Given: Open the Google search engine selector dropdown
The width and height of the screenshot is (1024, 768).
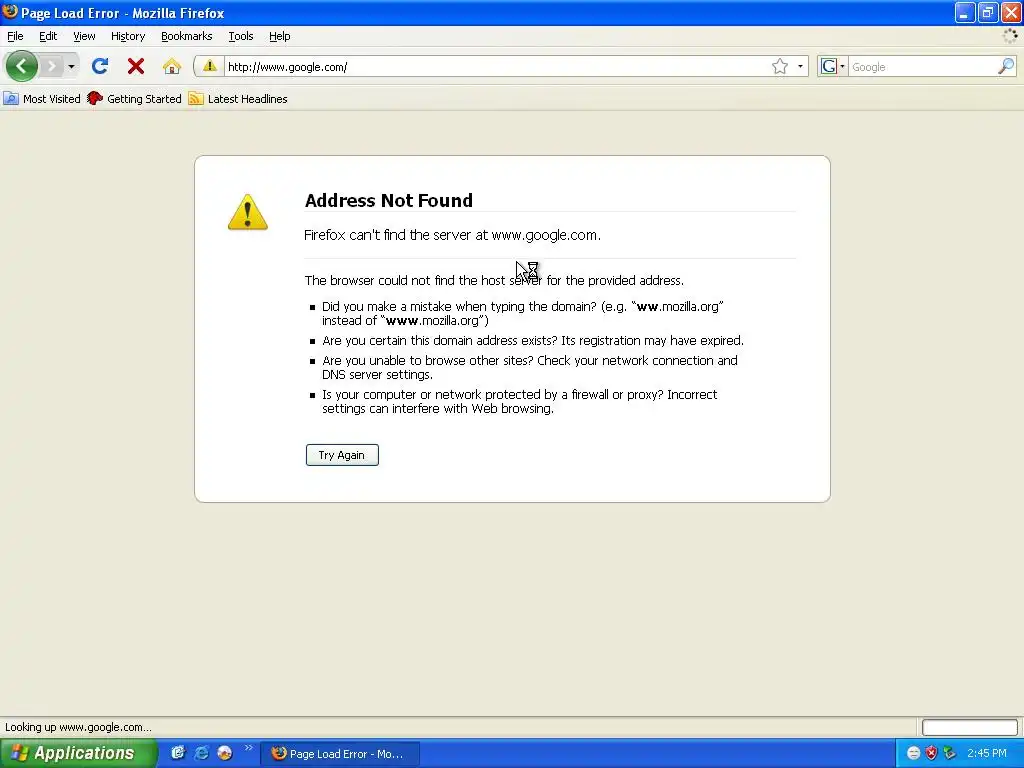Looking at the screenshot, I should click(833, 67).
